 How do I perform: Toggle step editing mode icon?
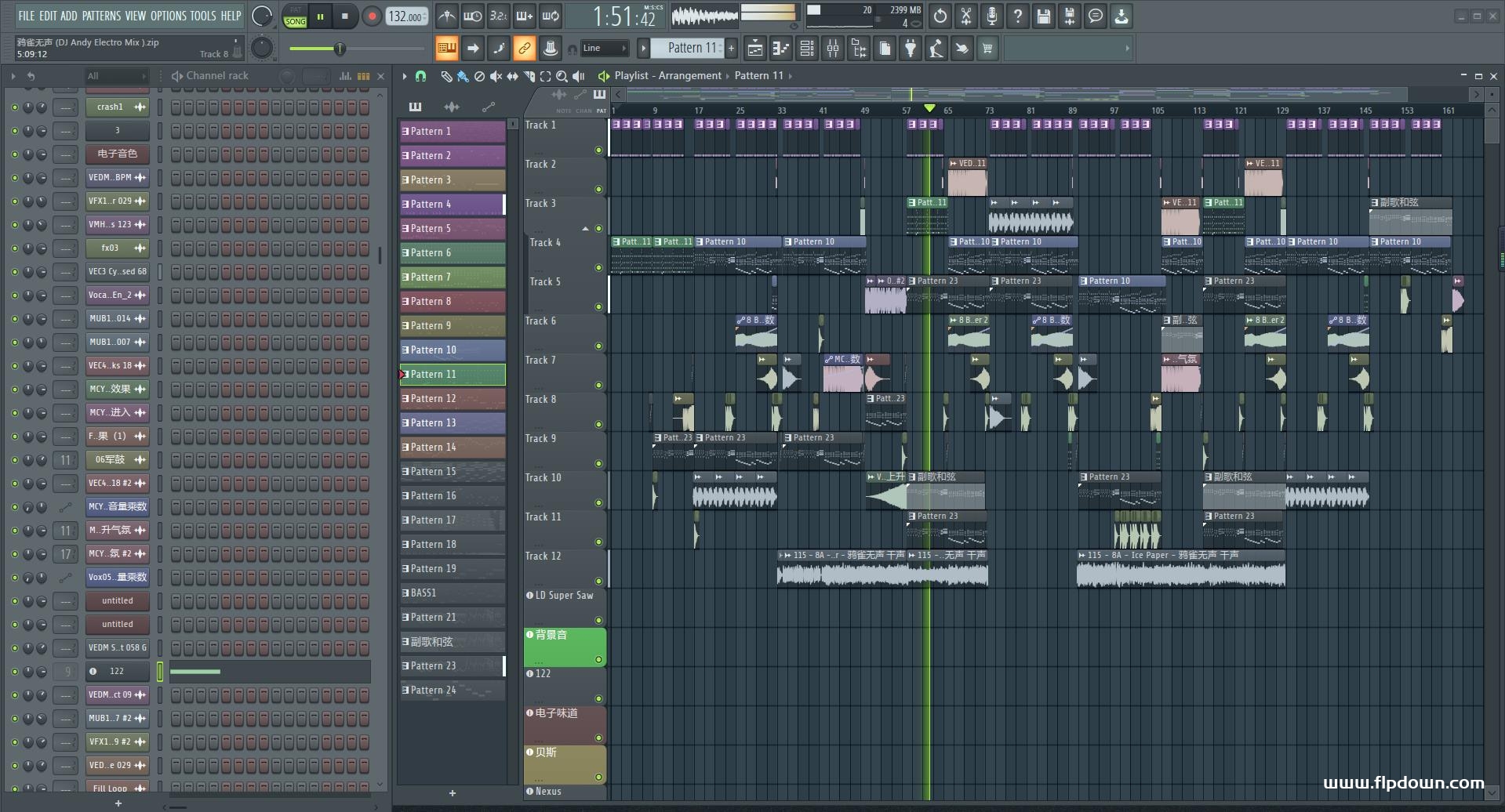click(x=498, y=49)
